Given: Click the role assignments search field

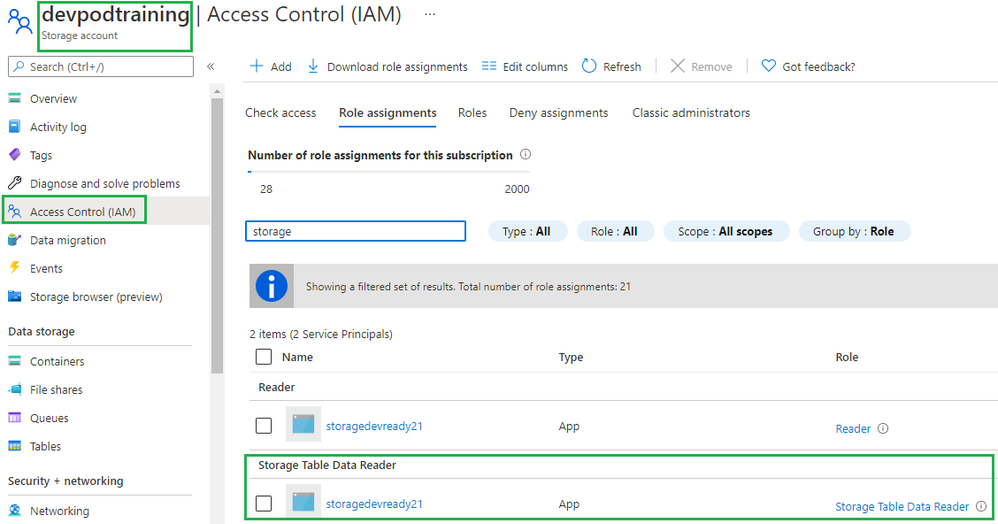Looking at the screenshot, I should point(355,231).
